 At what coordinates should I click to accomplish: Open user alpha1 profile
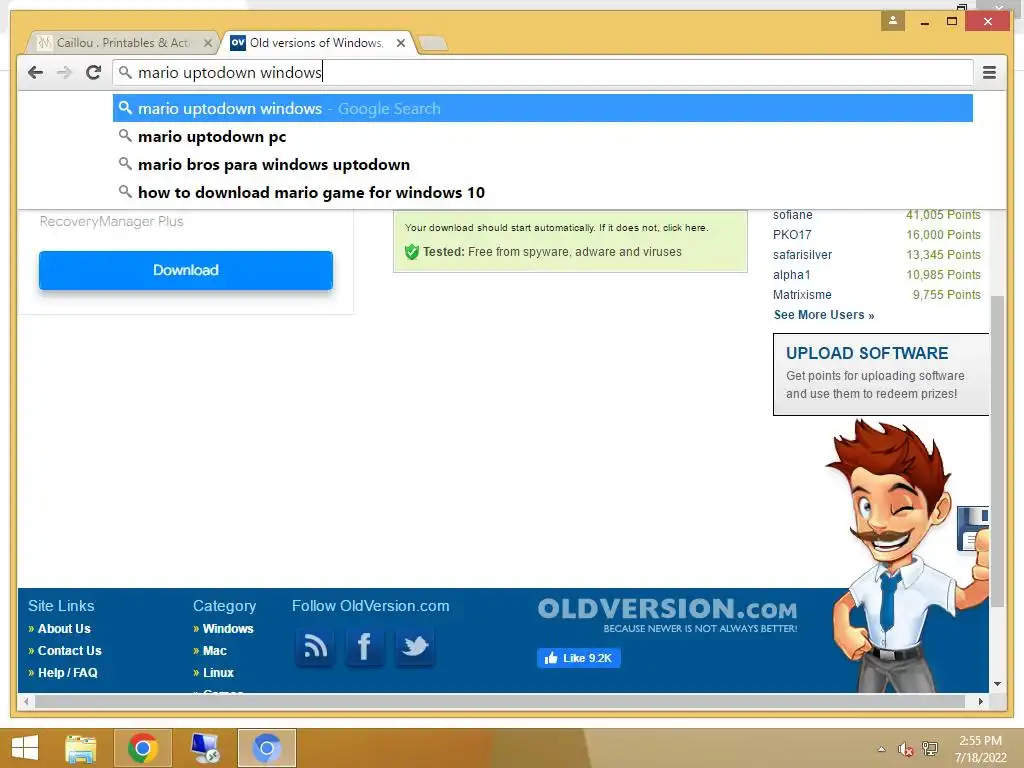792,275
